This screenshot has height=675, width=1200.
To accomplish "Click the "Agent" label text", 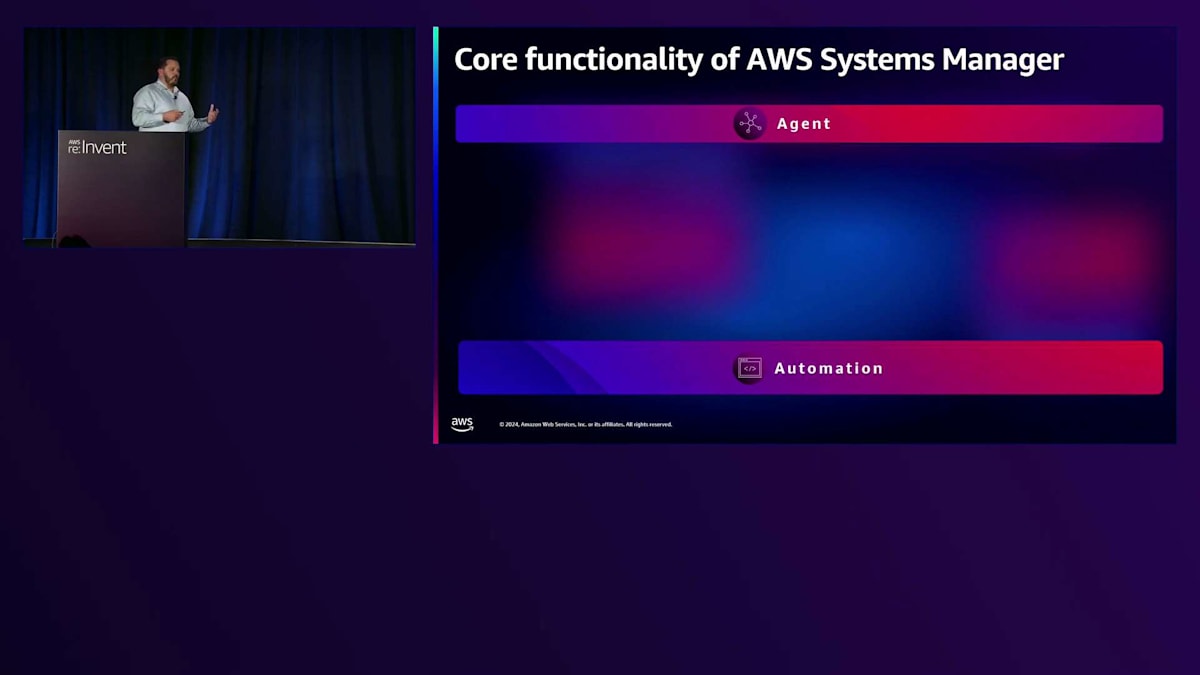I will (x=804, y=124).
